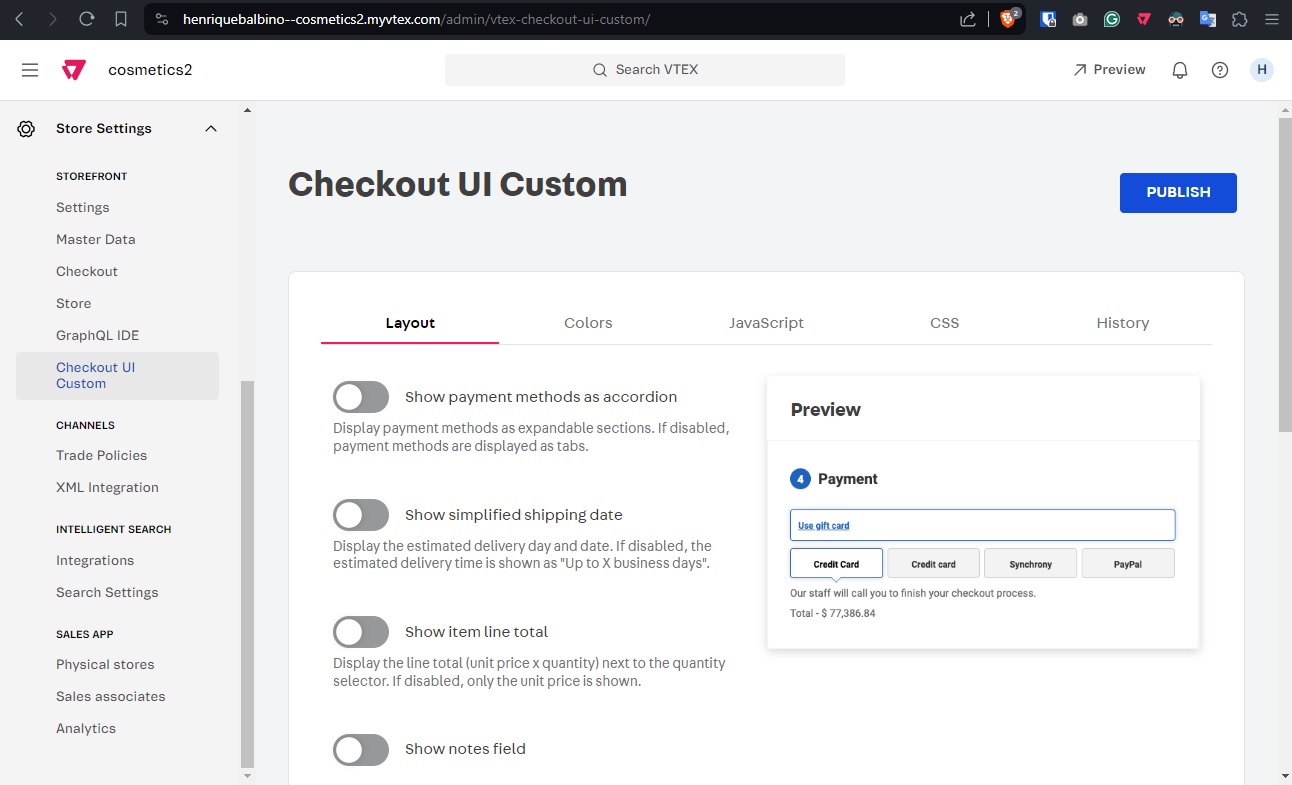Click the goggles avatar extension icon
This screenshot has width=1292, height=785.
point(1176,19)
